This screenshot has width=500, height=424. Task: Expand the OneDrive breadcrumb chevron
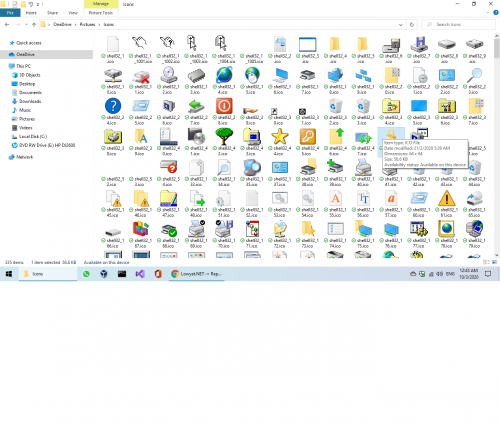coord(76,25)
